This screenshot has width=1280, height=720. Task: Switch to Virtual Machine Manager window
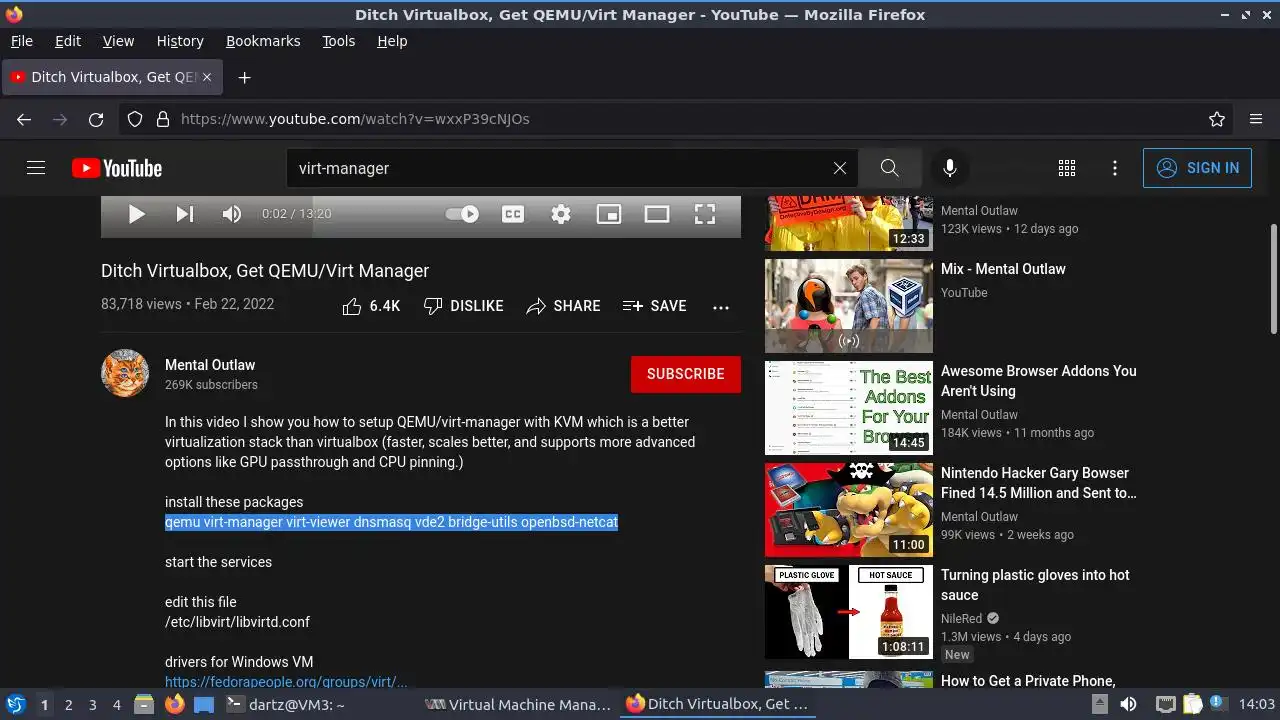tap(517, 705)
